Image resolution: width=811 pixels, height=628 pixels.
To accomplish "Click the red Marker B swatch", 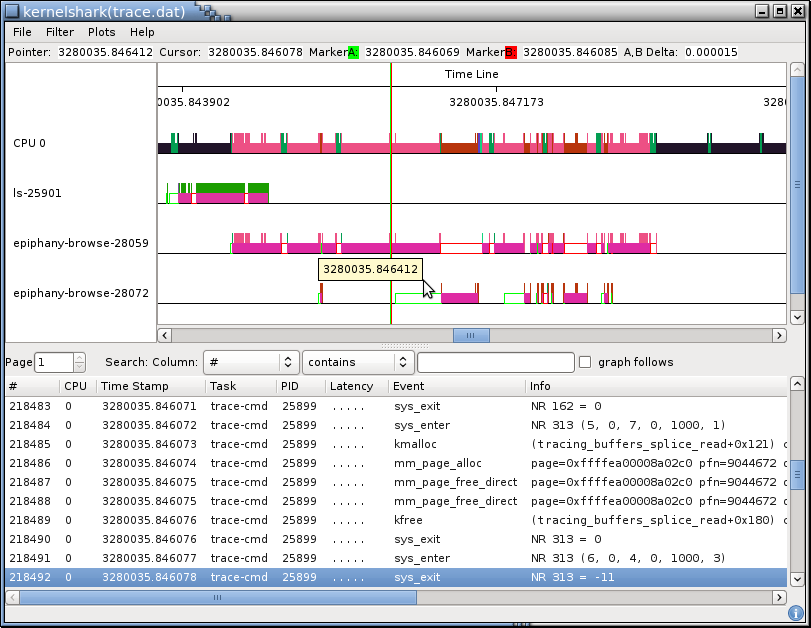I will click(511, 52).
